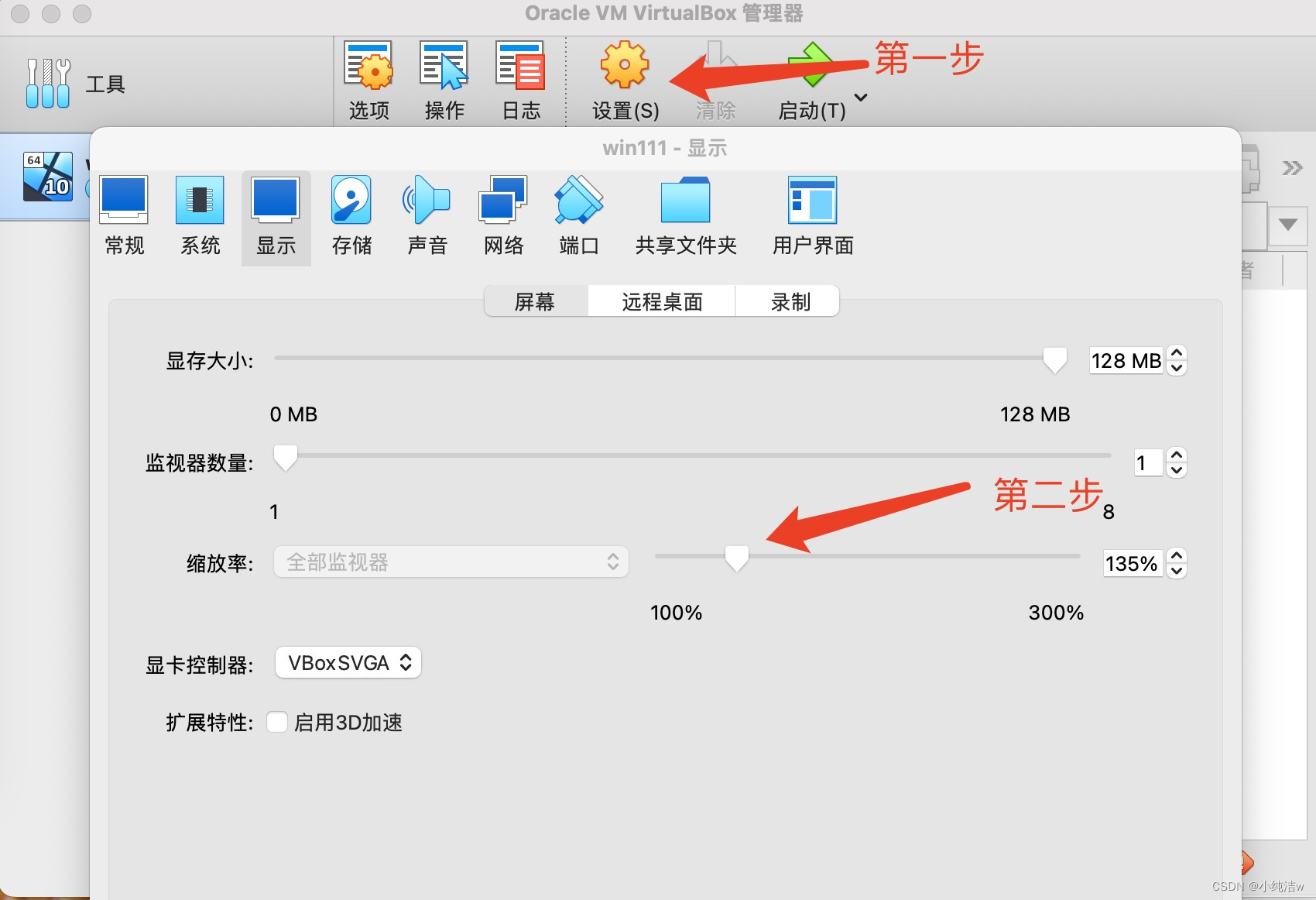Open the 共享文件夹 shared folders section
The height and width of the screenshot is (900, 1316).
(x=686, y=217)
